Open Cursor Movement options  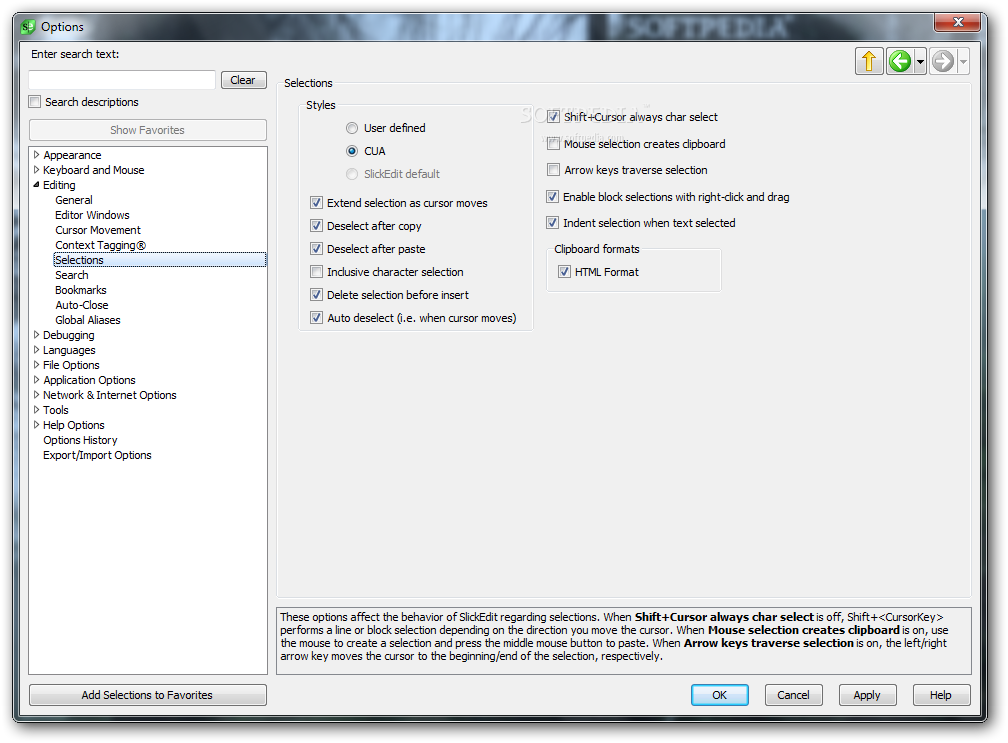[98, 230]
